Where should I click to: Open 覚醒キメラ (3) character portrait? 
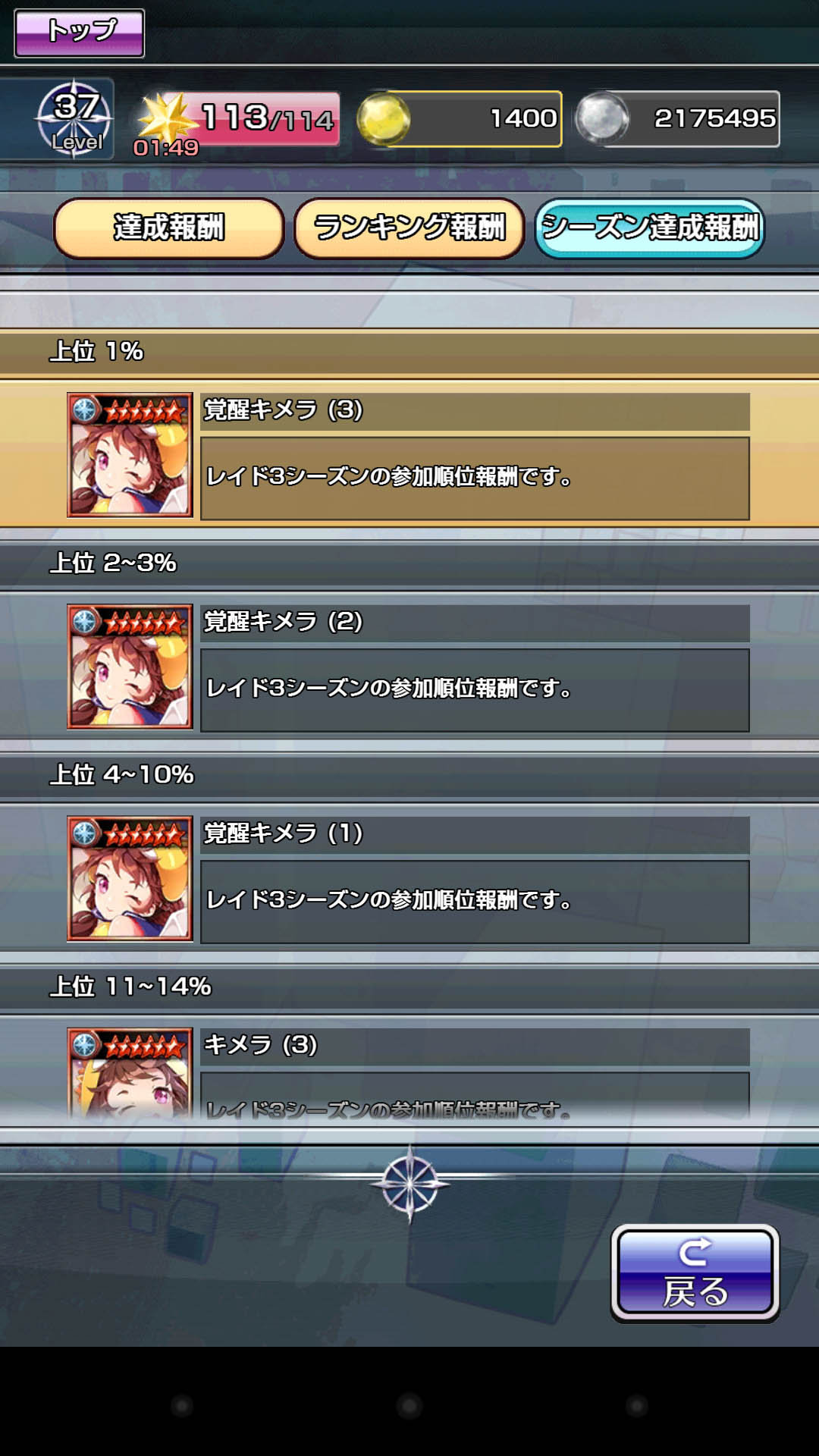130,455
